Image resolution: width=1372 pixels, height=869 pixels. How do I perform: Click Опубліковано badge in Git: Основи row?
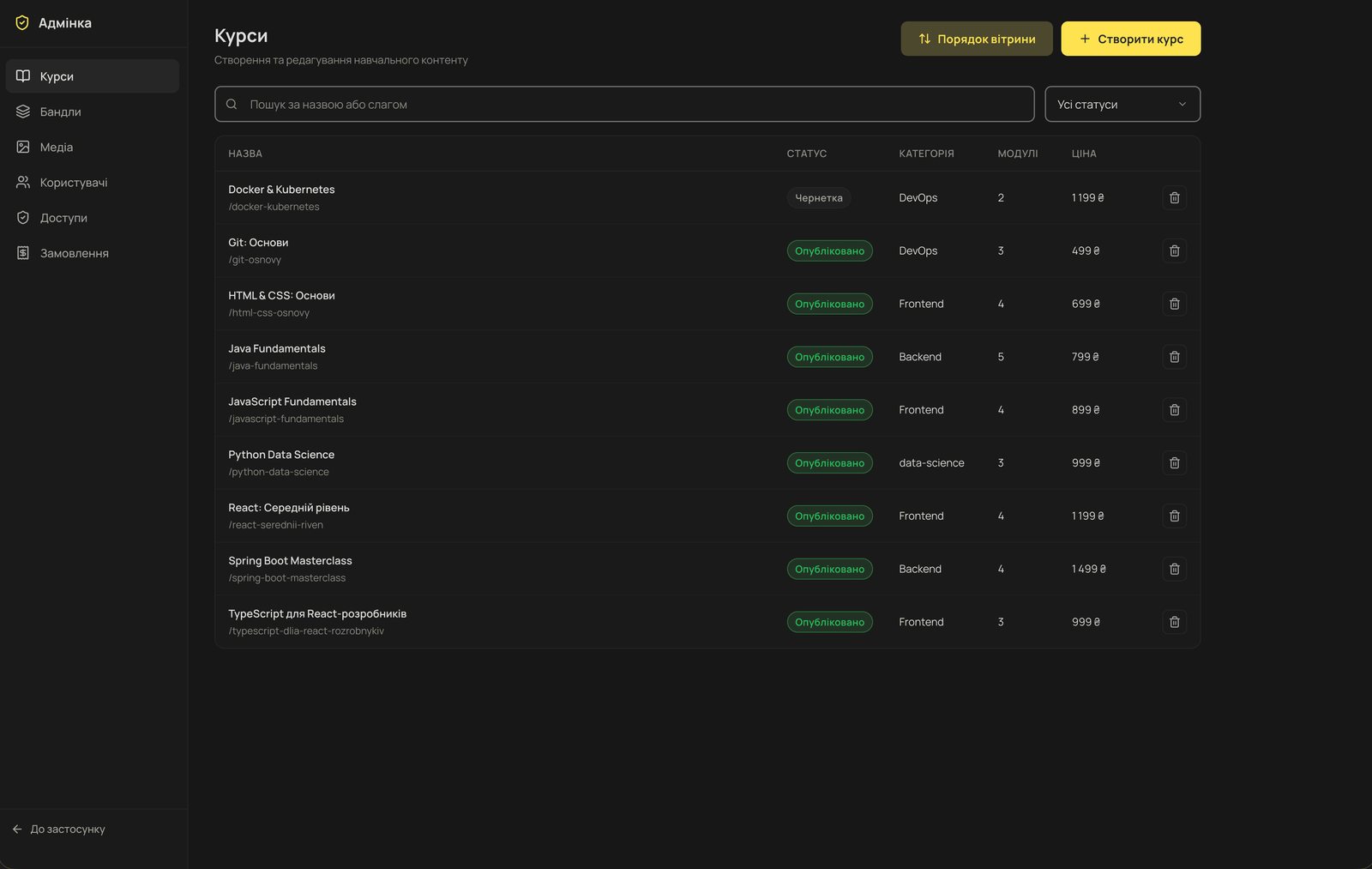(830, 250)
